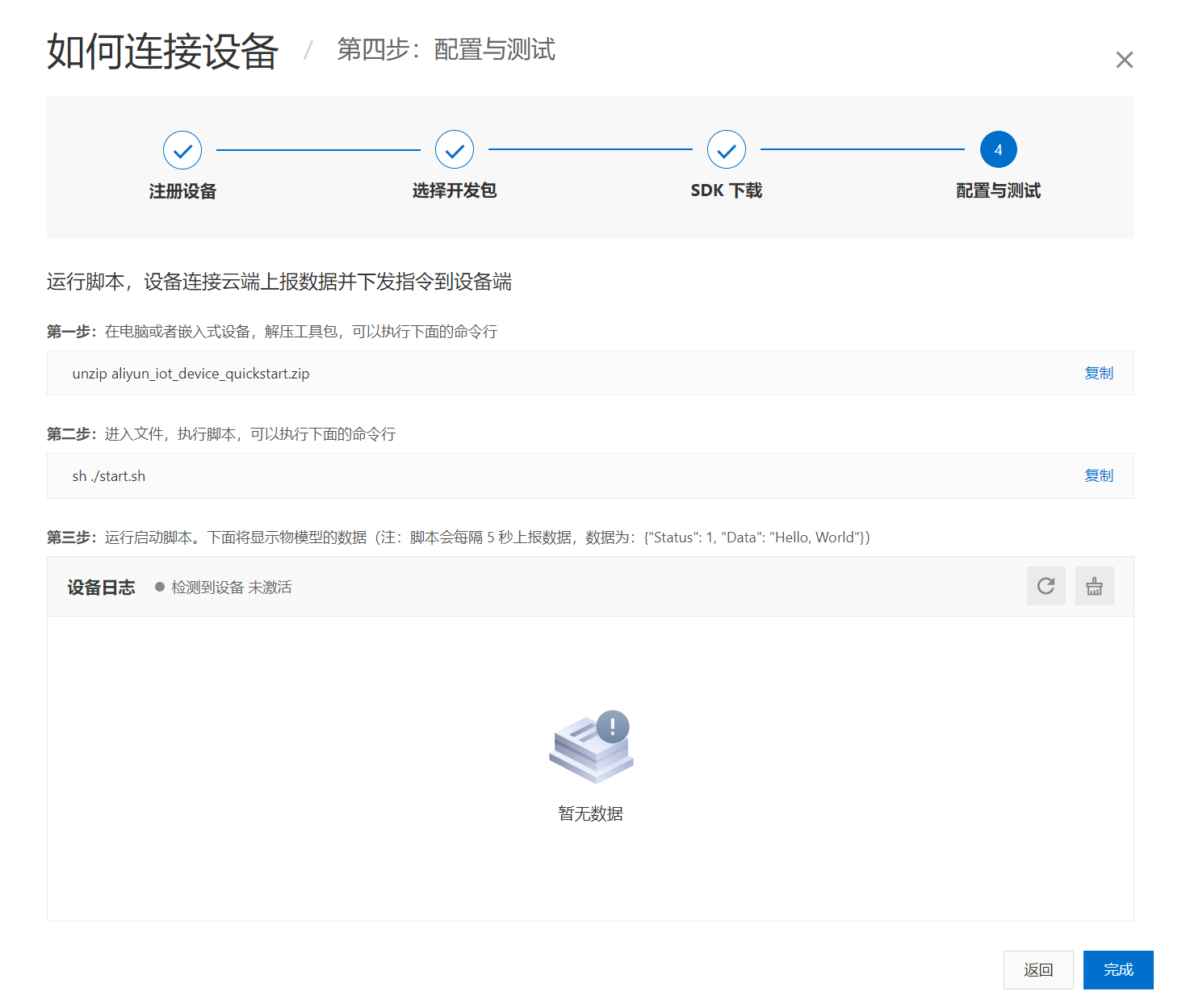Jump to the SDK 下载 step
Screen dimensions: 1182x1008
726,190
